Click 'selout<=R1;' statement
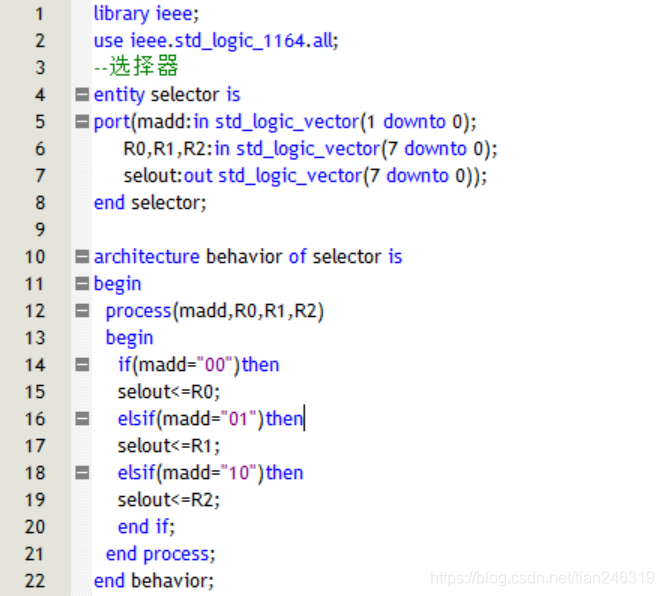This screenshot has height=596, width=664. click(169, 446)
